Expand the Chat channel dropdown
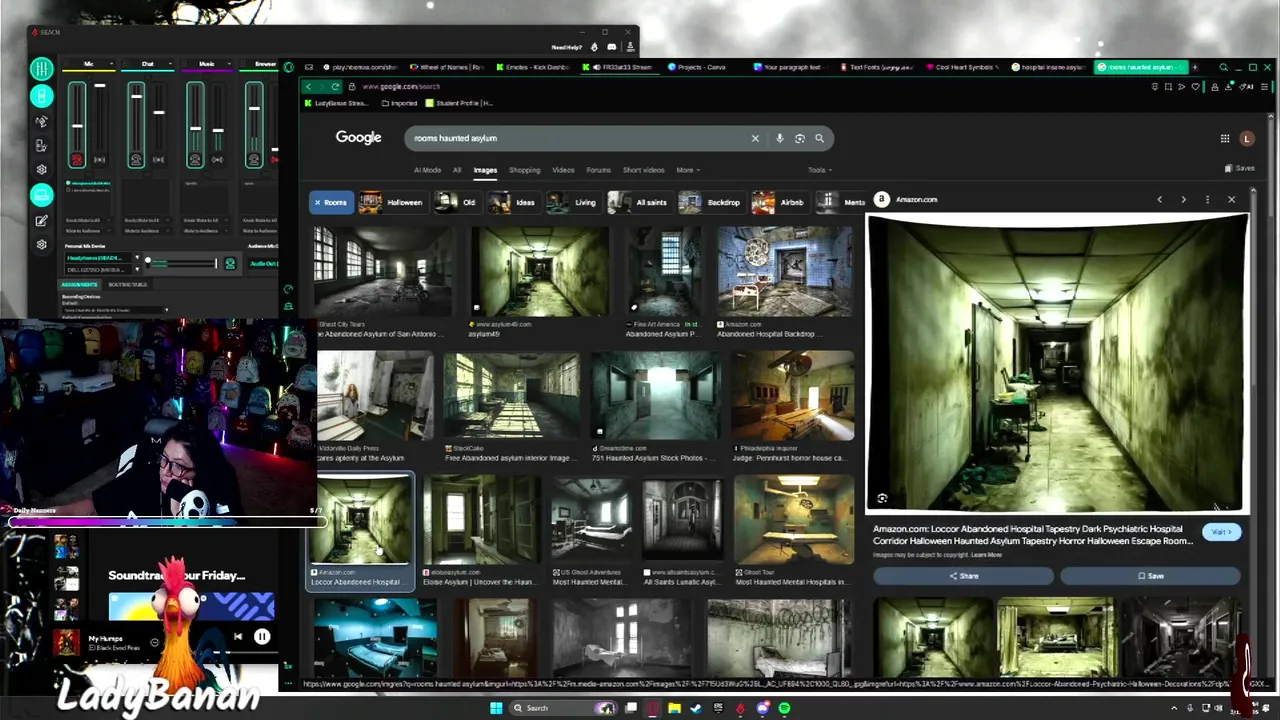 pos(170,64)
